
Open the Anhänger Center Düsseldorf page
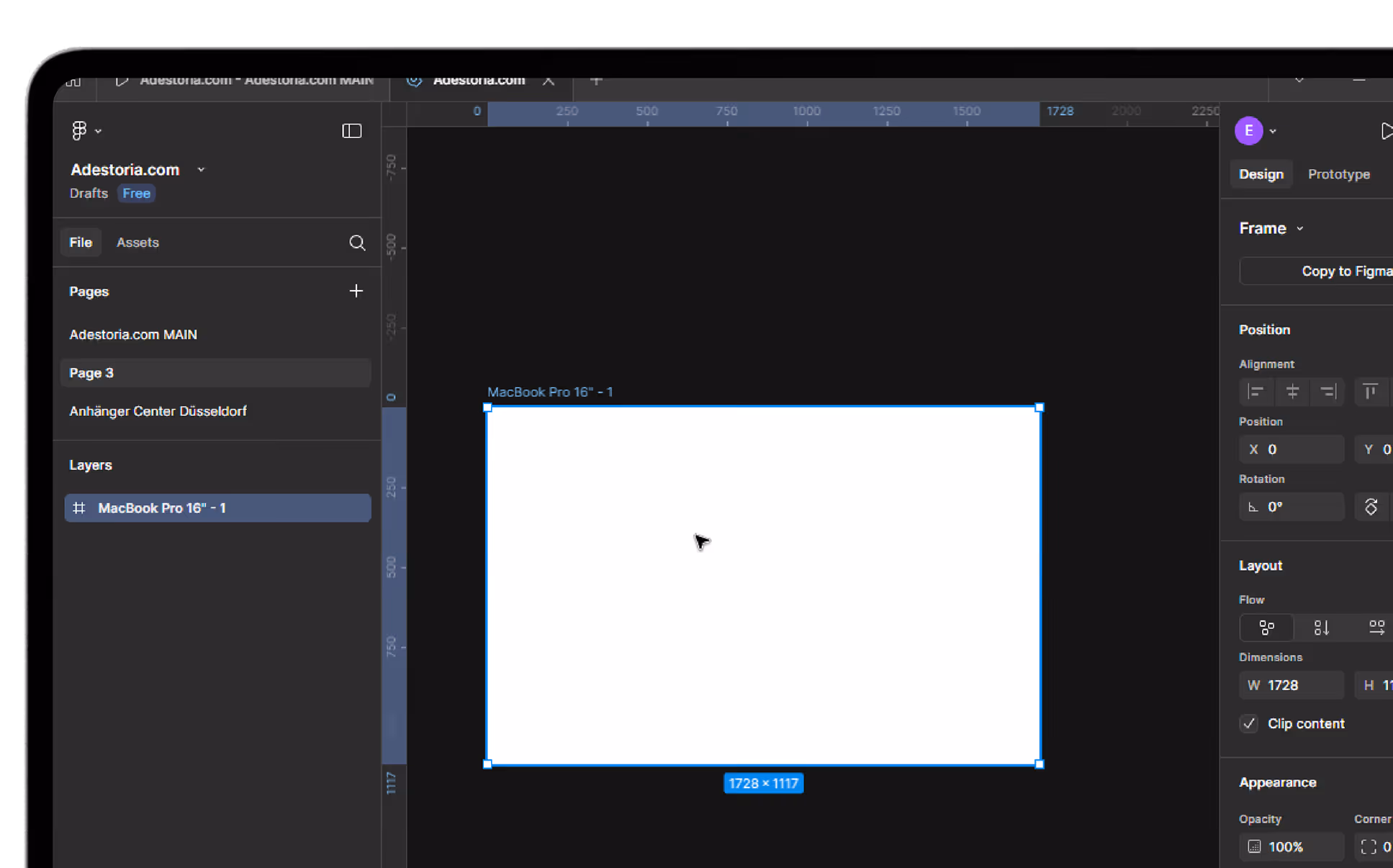pos(158,411)
